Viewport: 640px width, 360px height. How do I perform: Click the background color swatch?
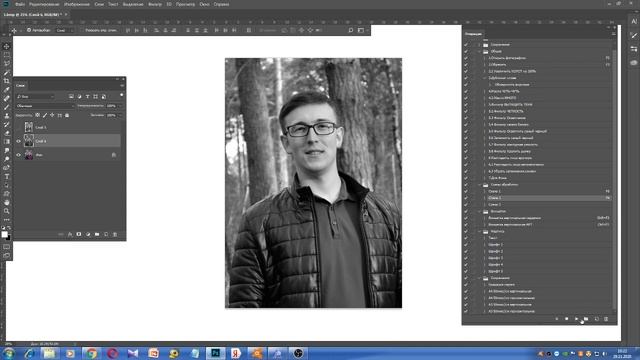coord(9,238)
